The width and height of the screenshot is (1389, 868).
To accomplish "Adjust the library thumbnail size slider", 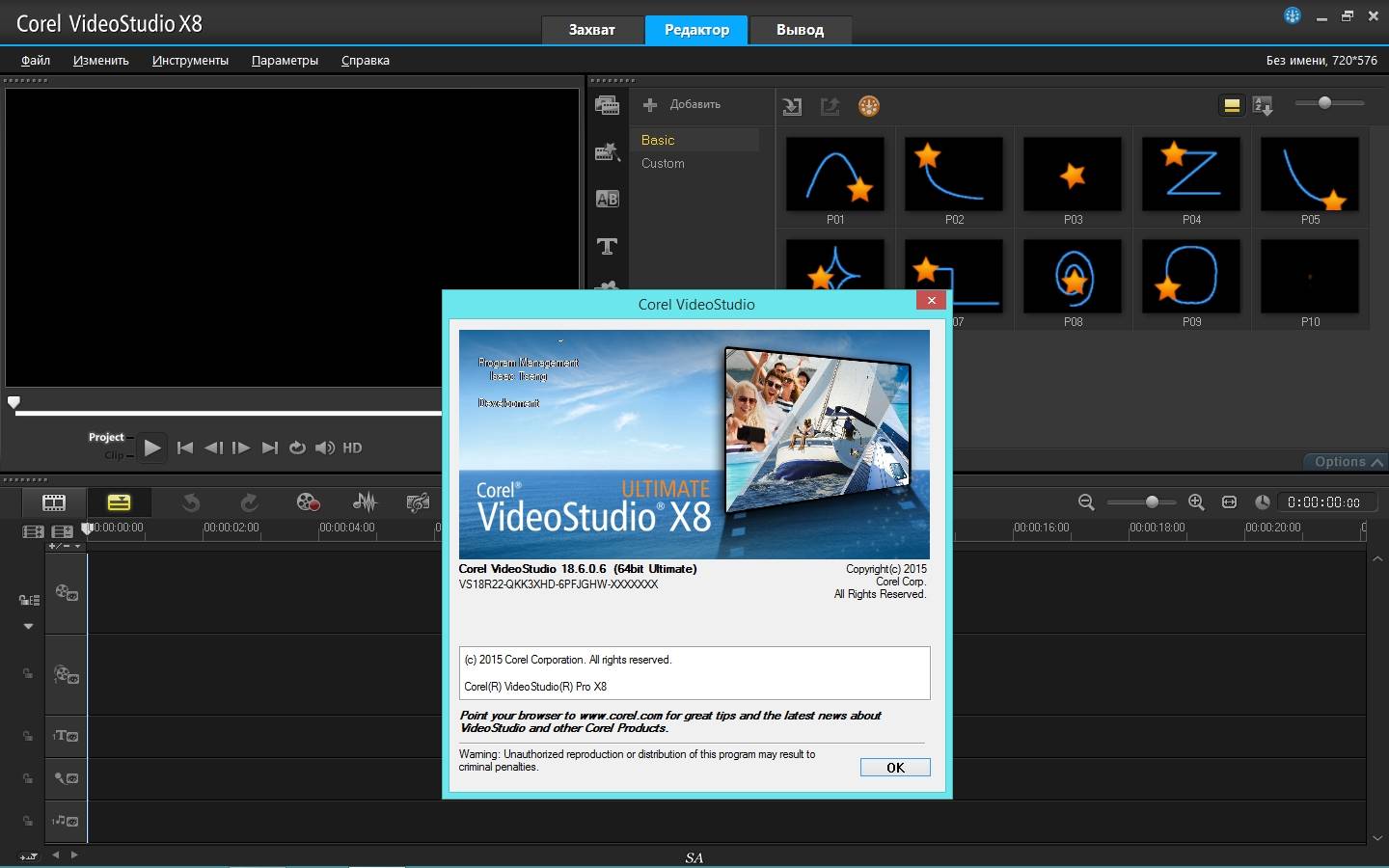I will [1324, 102].
